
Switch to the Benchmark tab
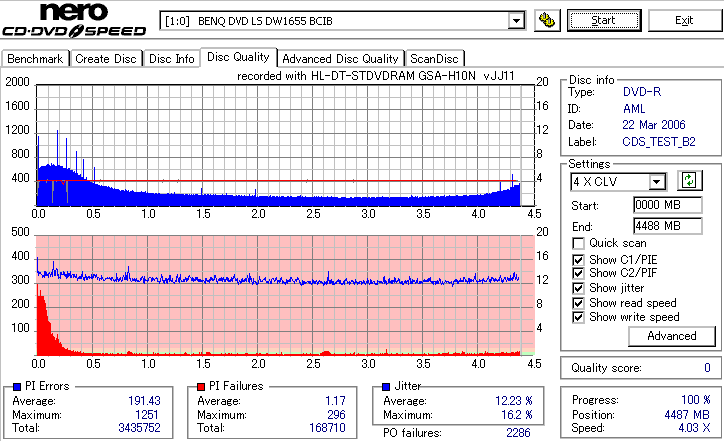(35, 59)
